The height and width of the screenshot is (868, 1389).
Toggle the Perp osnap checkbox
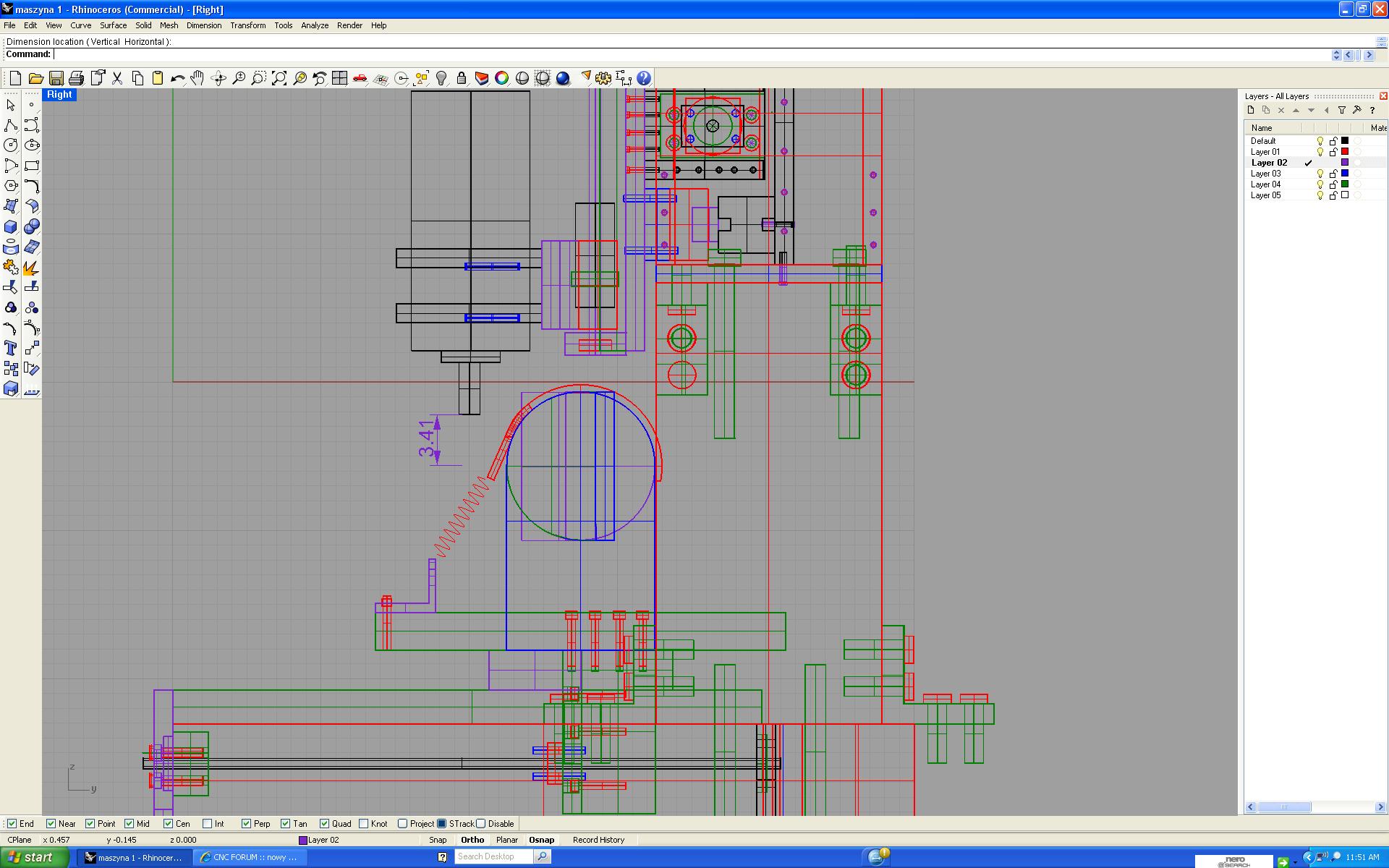click(247, 823)
